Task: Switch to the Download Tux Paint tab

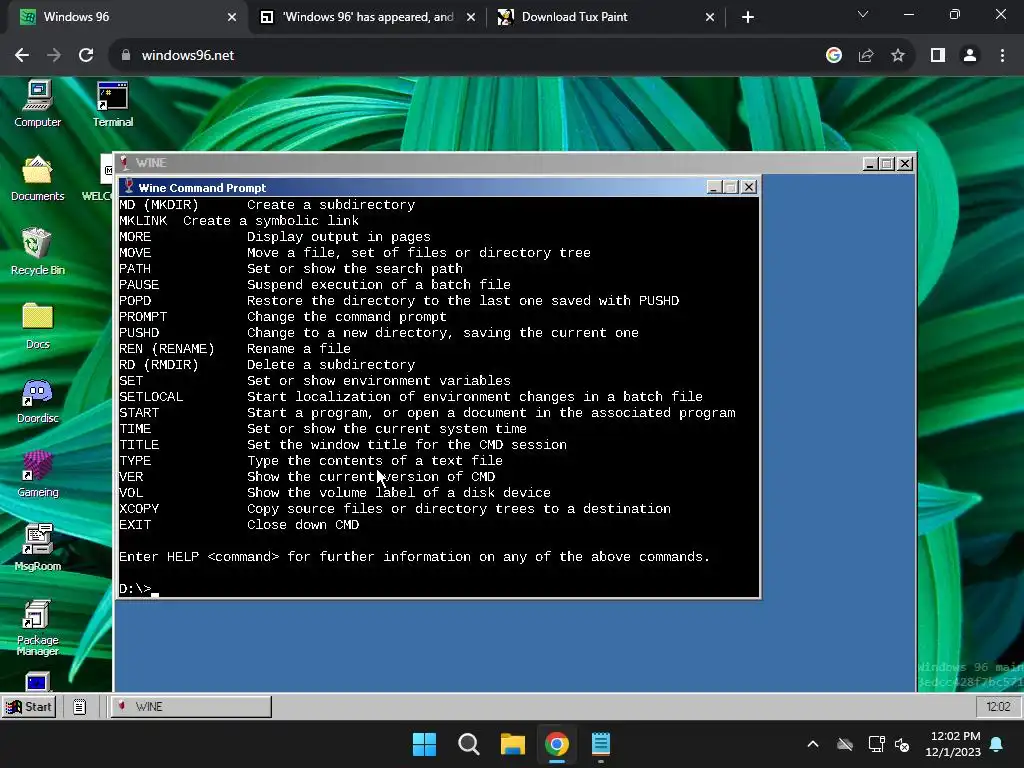Action: click(x=604, y=17)
